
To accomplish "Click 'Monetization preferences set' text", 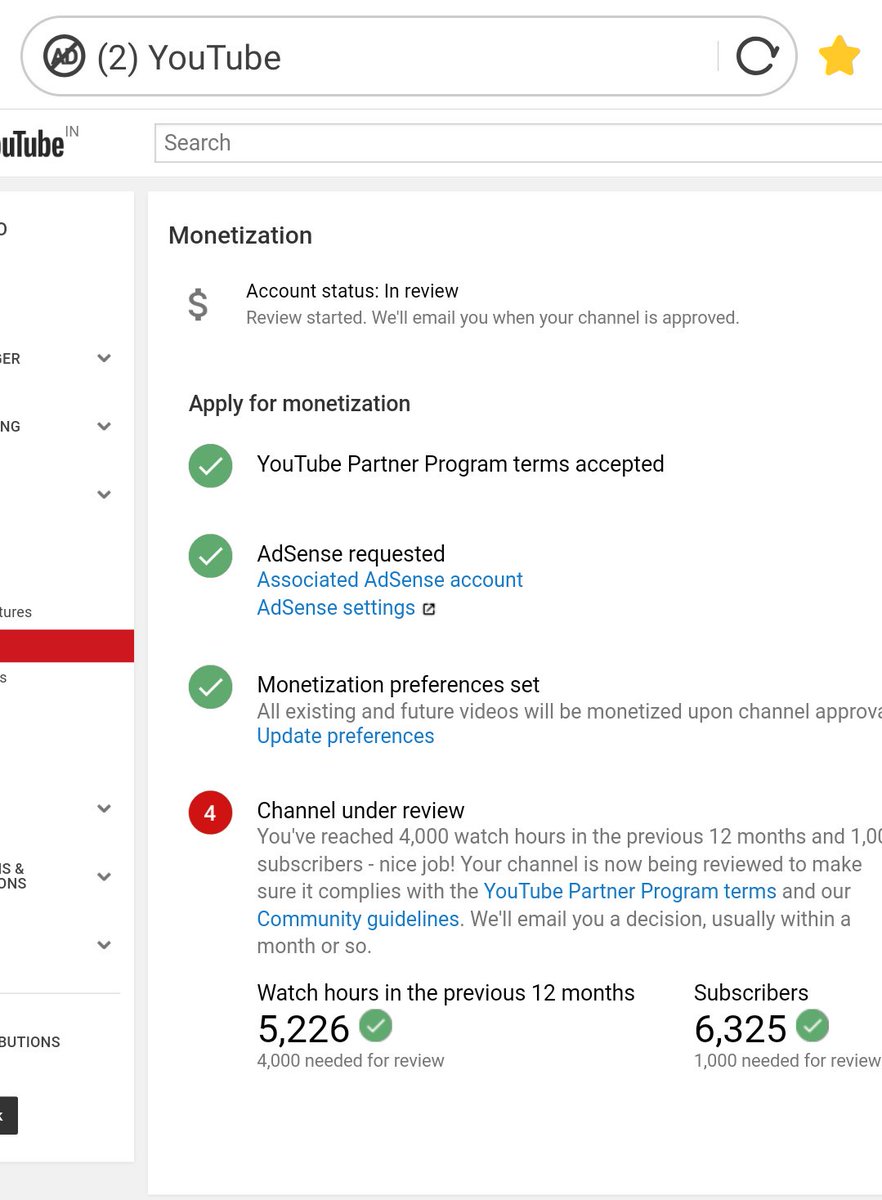I will [398, 685].
